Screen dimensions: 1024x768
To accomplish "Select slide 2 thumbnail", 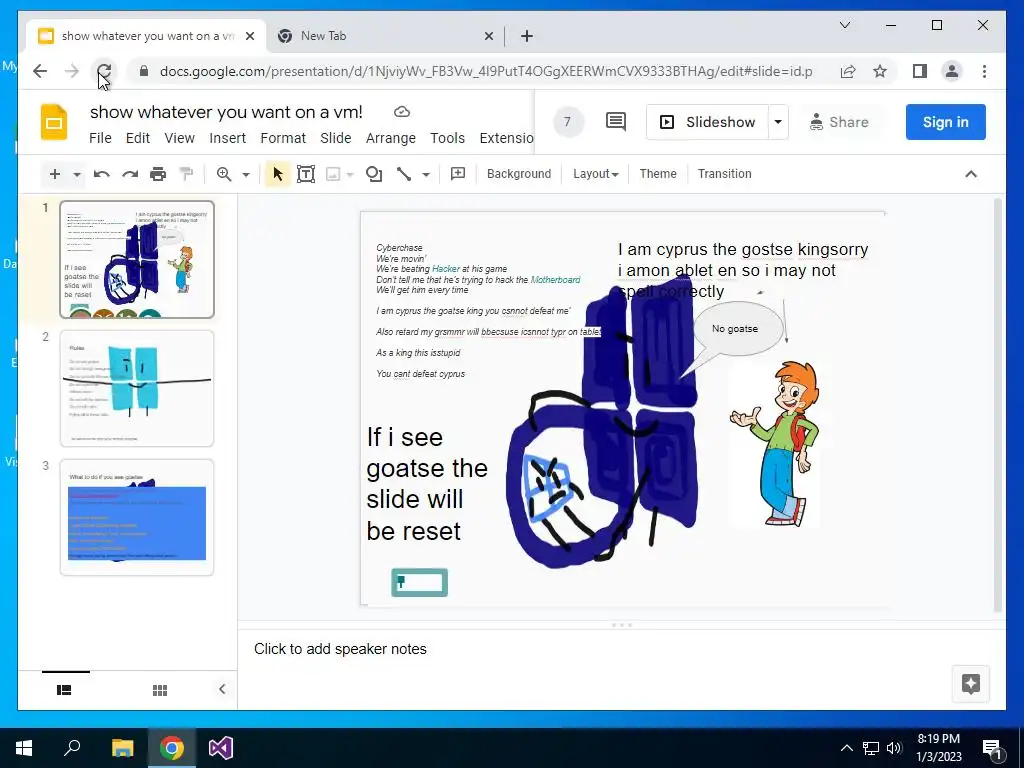I will 137,389.
